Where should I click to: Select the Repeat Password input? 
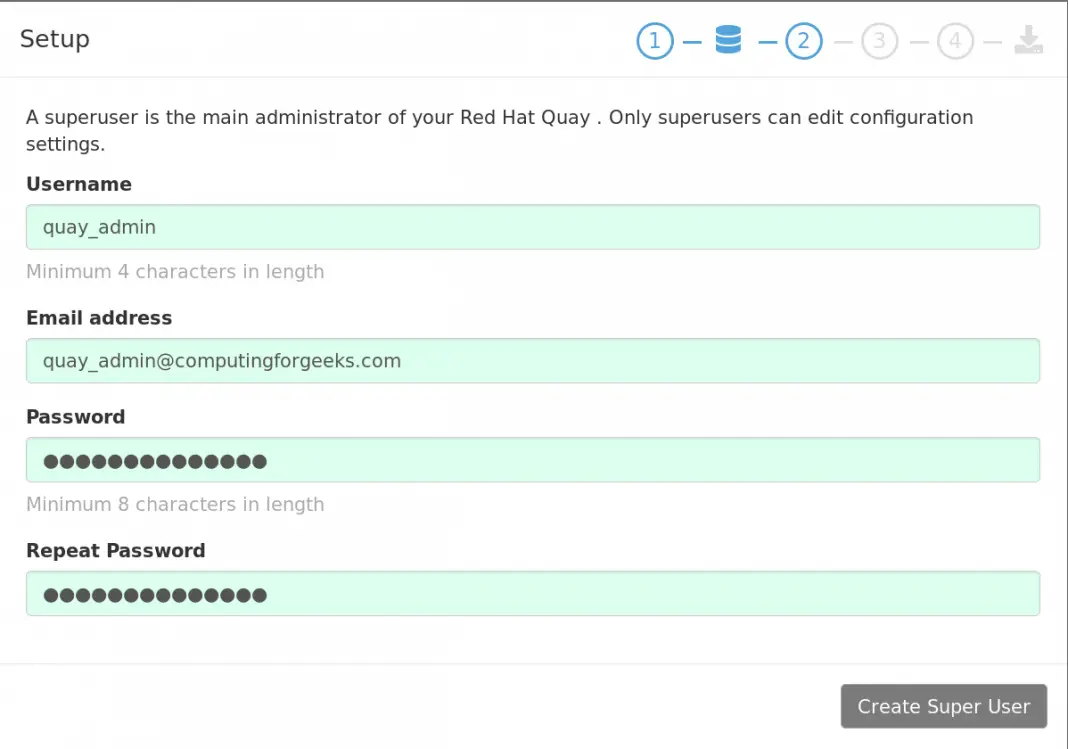[533, 593]
